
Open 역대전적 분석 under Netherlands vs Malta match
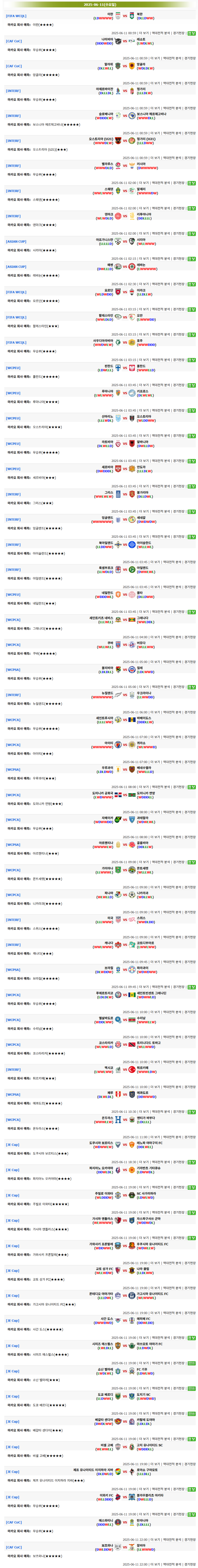pyautogui.click(x=161, y=612)
